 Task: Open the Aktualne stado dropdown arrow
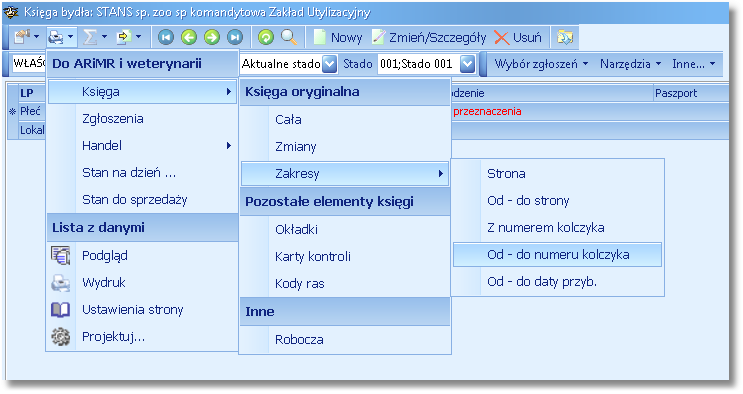[x=330, y=64]
